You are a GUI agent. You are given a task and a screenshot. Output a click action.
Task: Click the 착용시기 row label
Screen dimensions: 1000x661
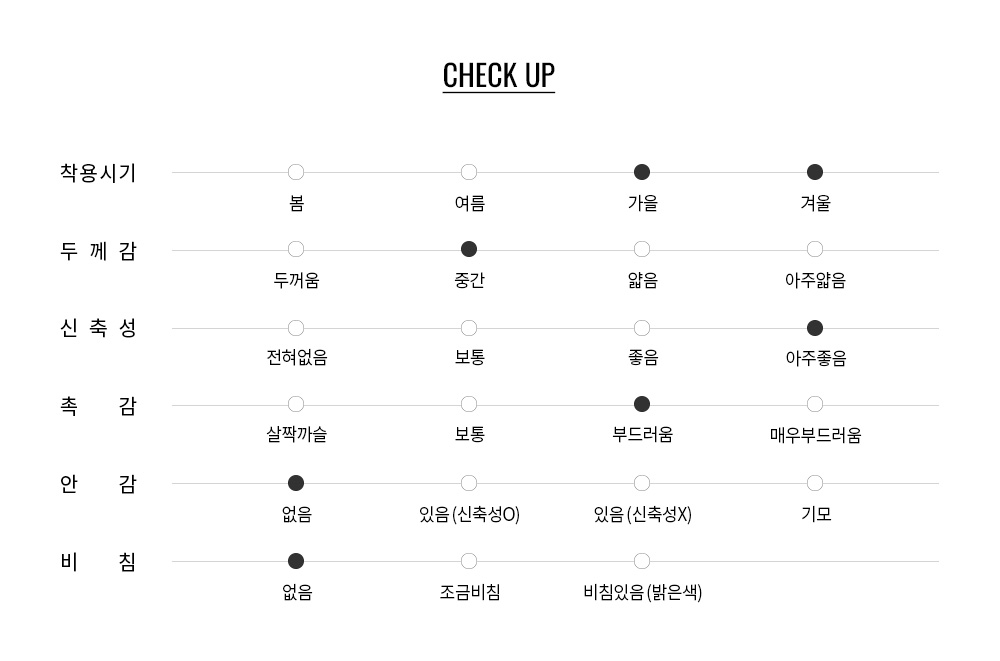click(x=98, y=173)
